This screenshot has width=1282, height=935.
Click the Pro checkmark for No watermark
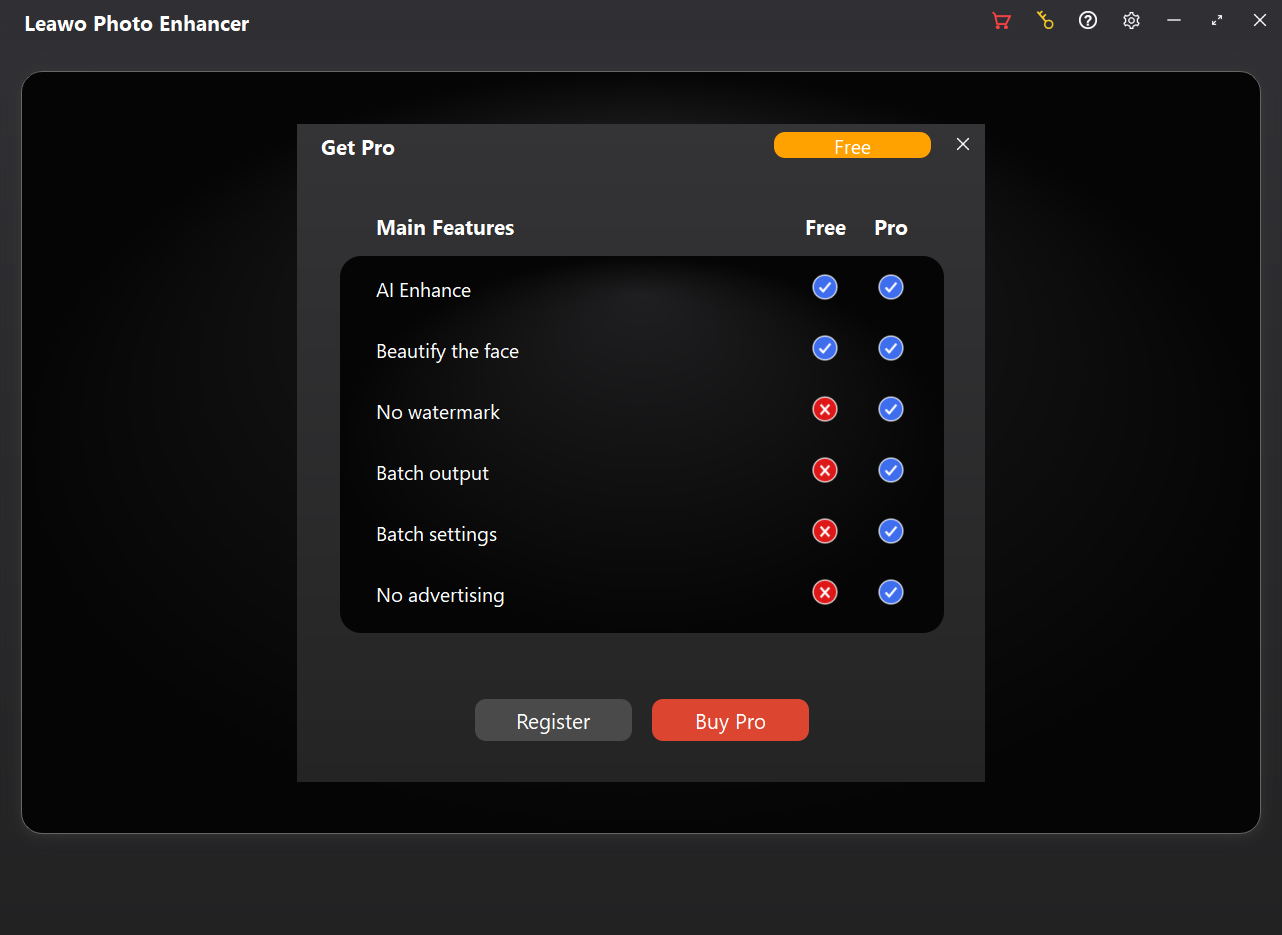pyautogui.click(x=891, y=410)
